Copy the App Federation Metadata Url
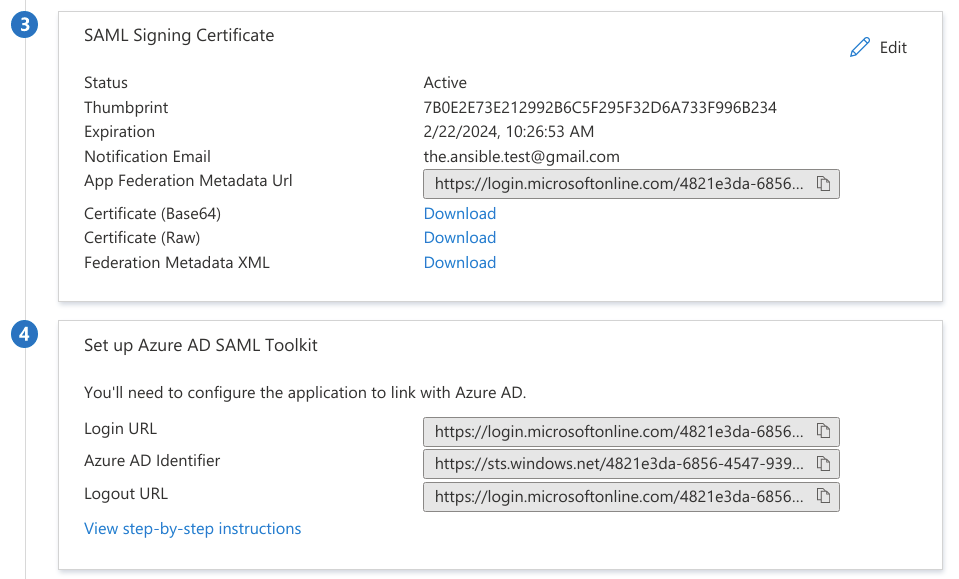This screenshot has width=959, height=579. click(823, 184)
